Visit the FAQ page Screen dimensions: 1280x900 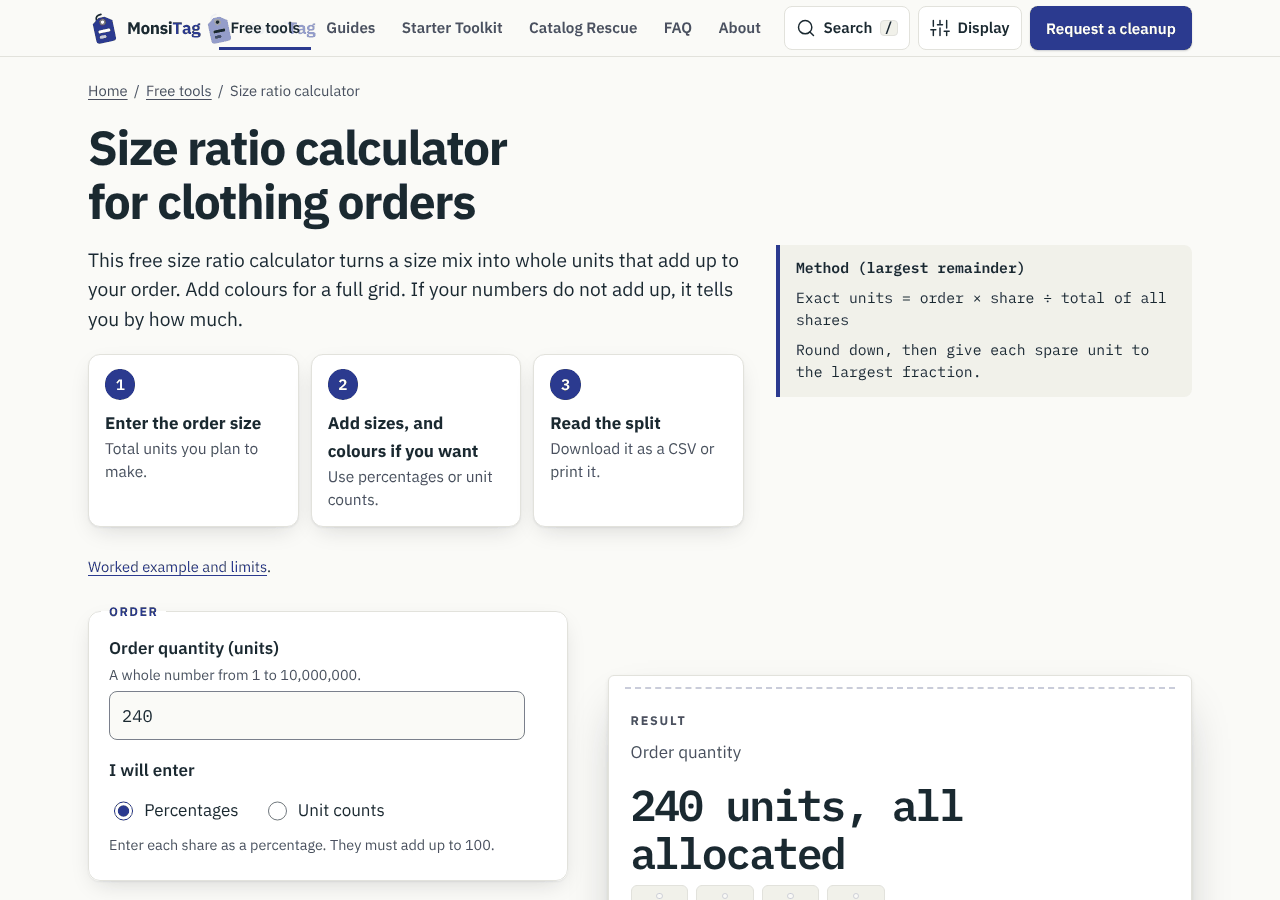(678, 28)
